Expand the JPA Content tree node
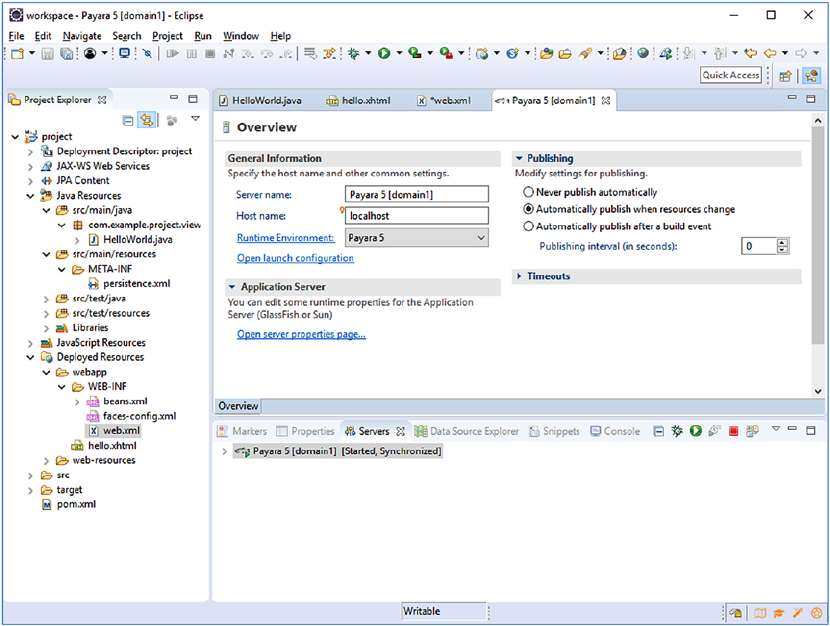830x626 pixels. pos(30,181)
